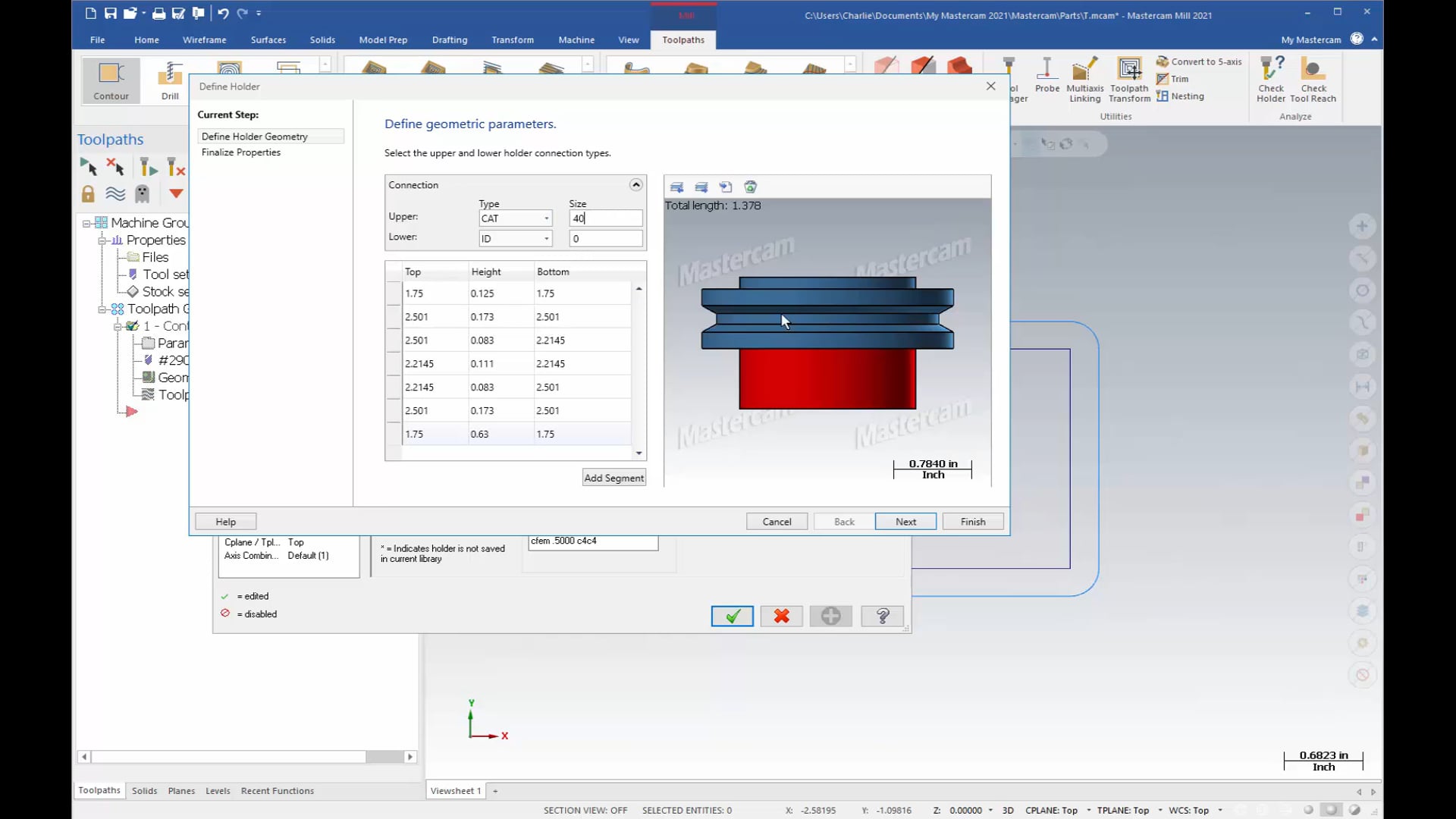Screen dimensions: 1456x819
Task: Collapse the Connection section chevron
Action: (636, 185)
